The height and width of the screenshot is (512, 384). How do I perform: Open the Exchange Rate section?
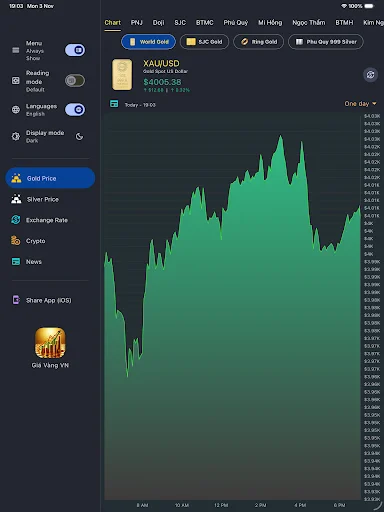pos(50,220)
